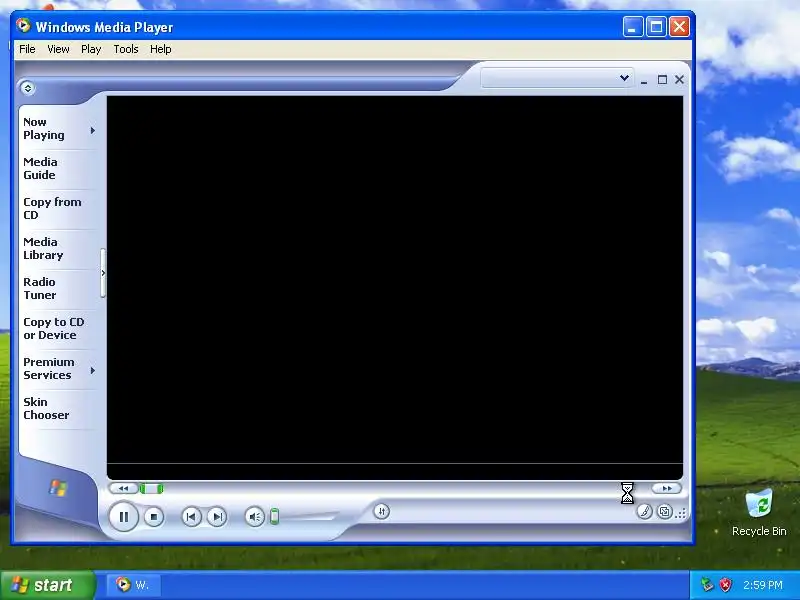This screenshot has width=800, height=600.
Task: Stop playback with the Stop button
Action: point(154,517)
